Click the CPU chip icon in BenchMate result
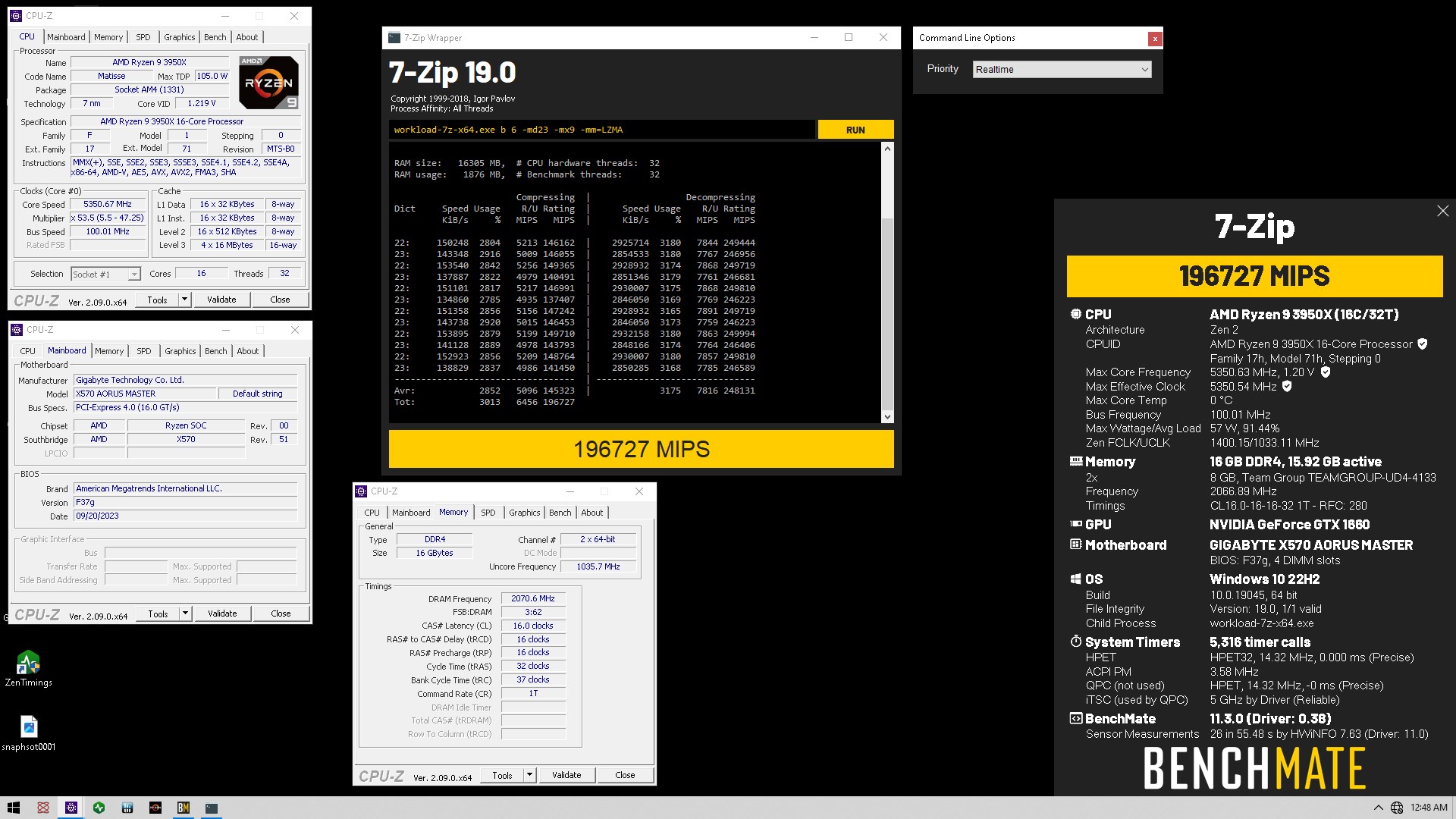Screen dimensions: 1456x819 (x=1075, y=314)
